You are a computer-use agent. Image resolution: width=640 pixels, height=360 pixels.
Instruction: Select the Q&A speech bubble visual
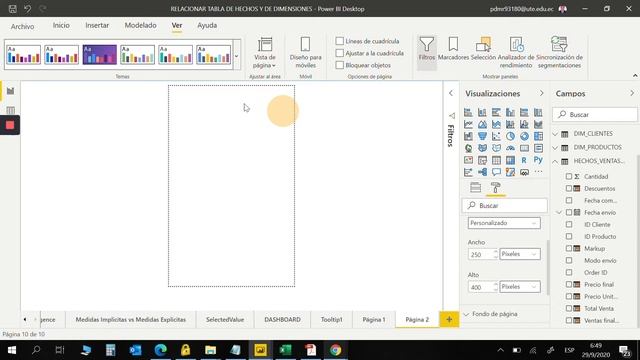496,172
